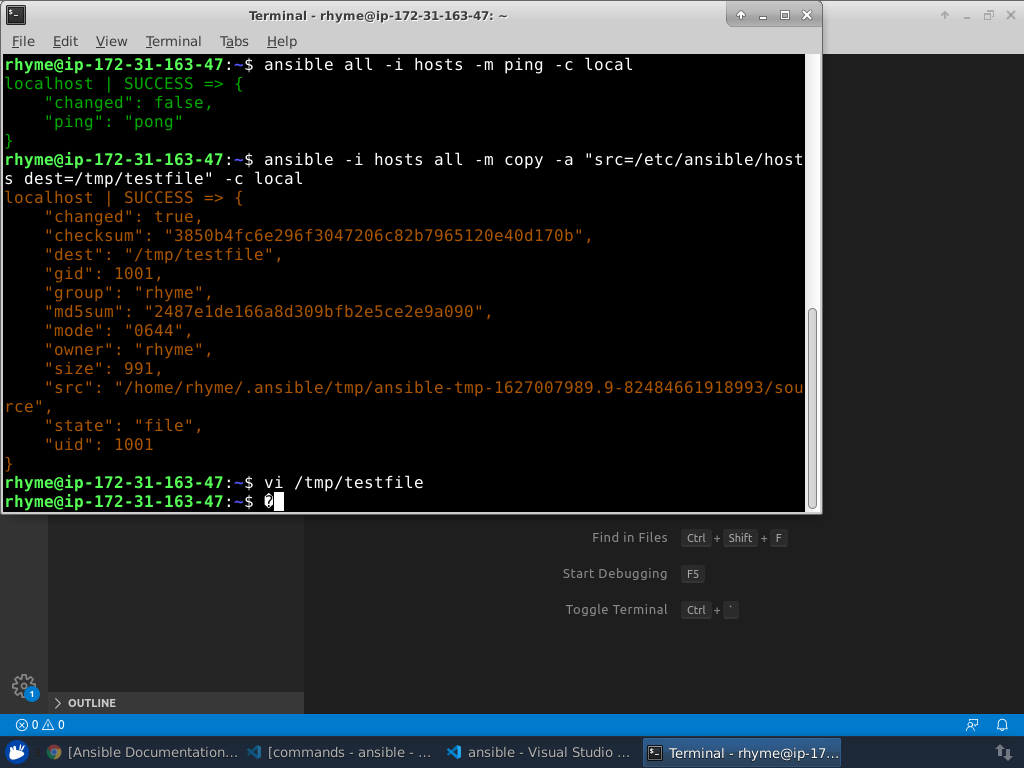
Task: Open the Tabs menu in Terminal
Action: tap(234, 41)
